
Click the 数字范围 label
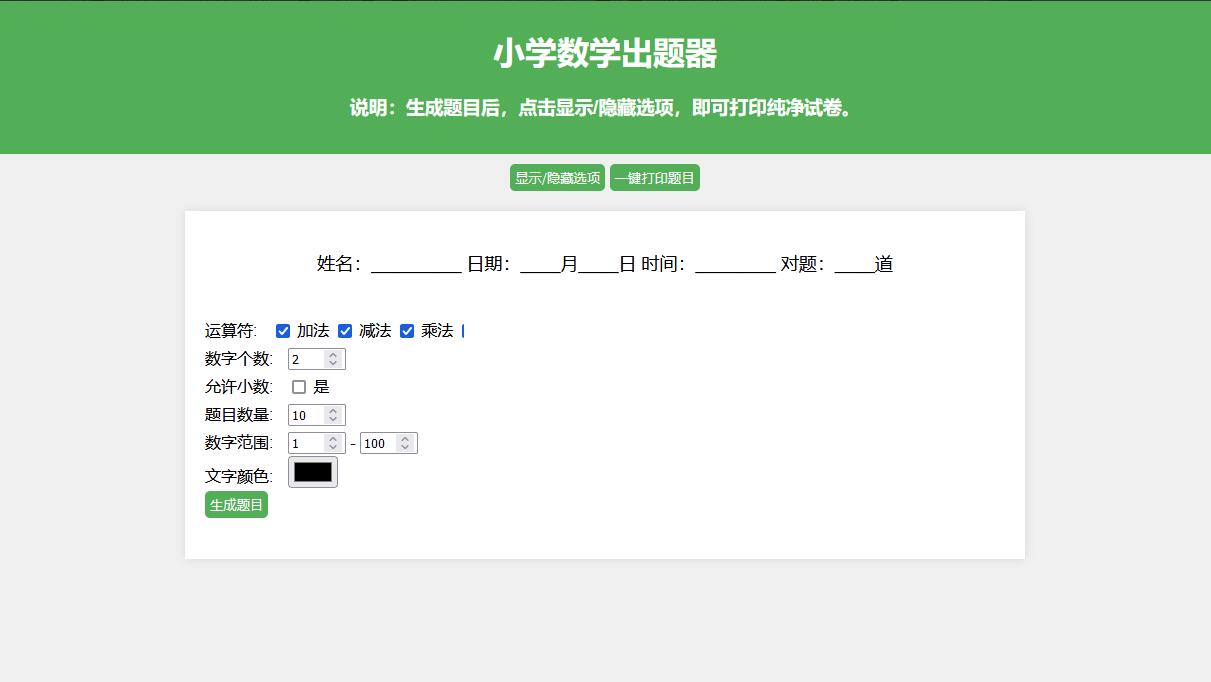pyautogui.click(x=239, y=443)
